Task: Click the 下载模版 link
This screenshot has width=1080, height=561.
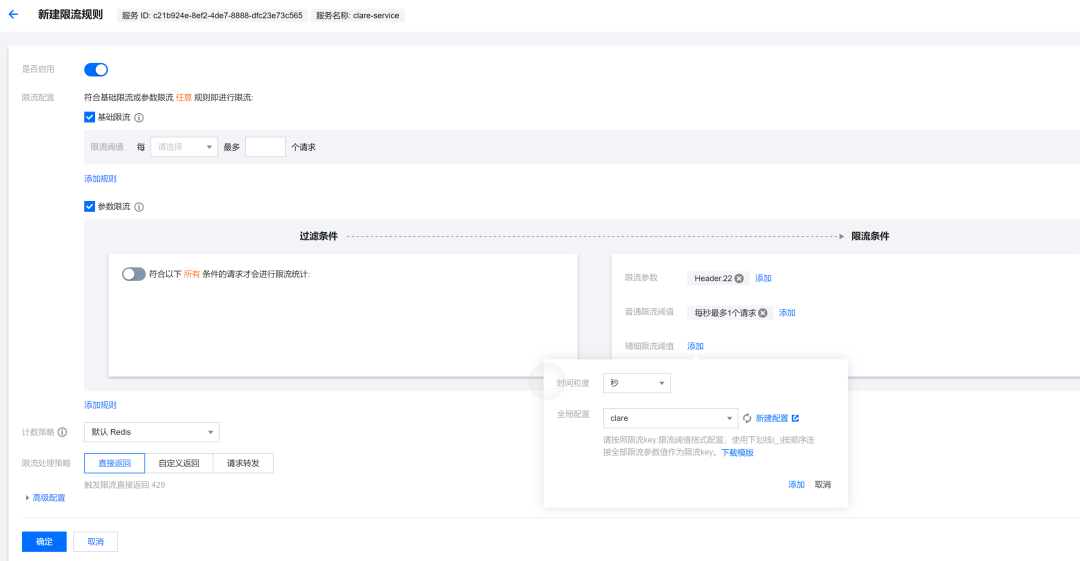Action: coord(737,453)
